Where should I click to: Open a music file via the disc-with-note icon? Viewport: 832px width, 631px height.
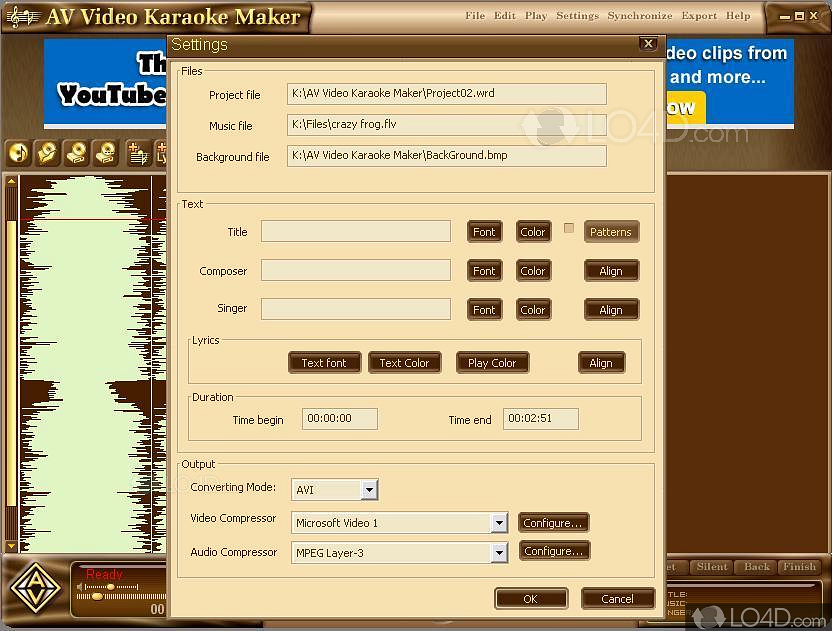click(x=19, y=152)
